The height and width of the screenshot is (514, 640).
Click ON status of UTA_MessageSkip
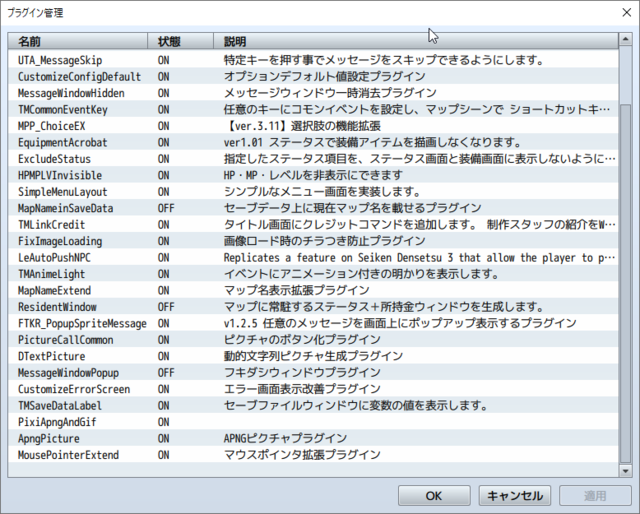(163, 60)
